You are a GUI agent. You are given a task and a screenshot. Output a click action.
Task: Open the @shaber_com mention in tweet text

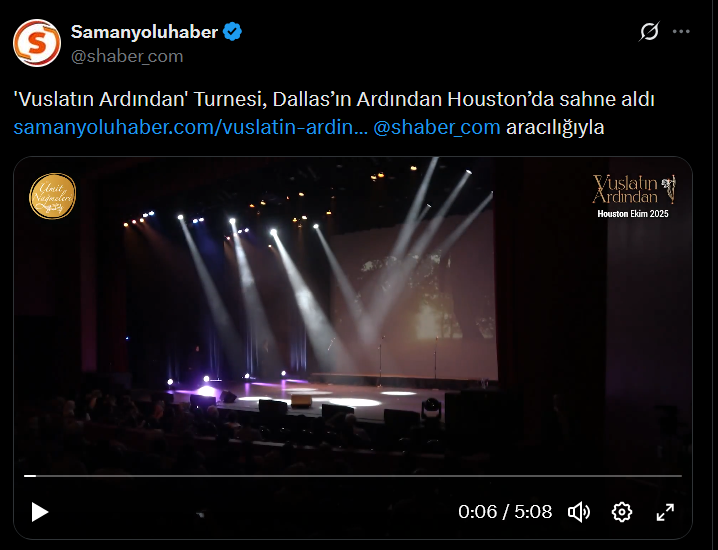click(437, 127)
